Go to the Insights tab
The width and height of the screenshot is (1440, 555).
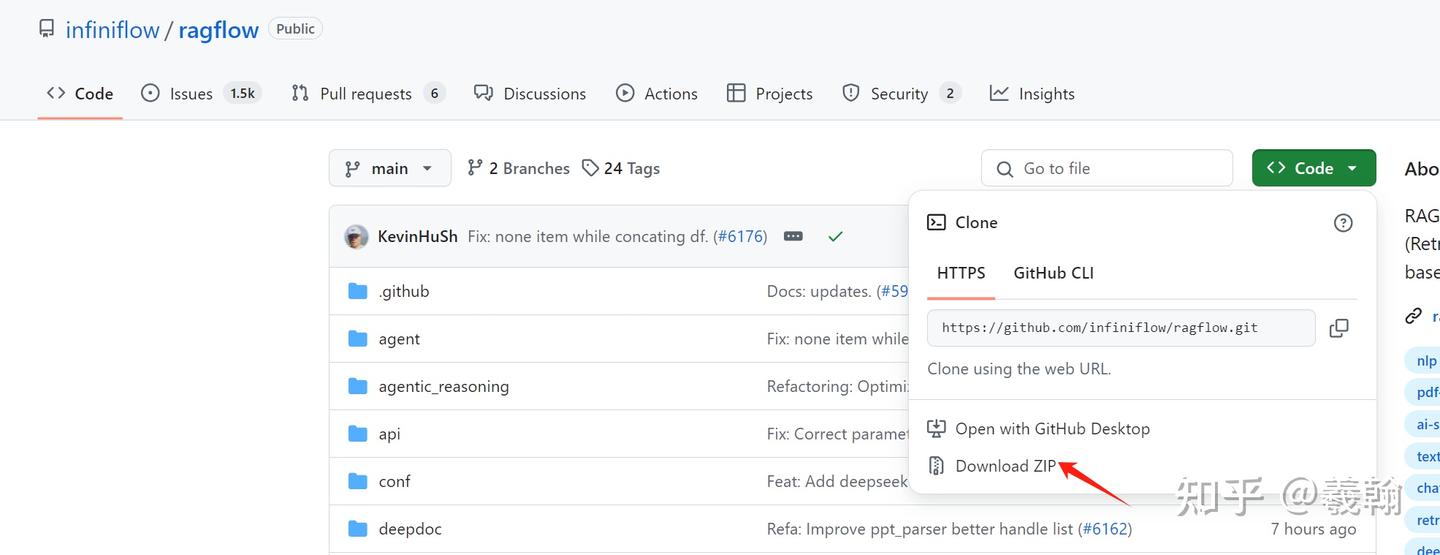[x=1045, y=94]
